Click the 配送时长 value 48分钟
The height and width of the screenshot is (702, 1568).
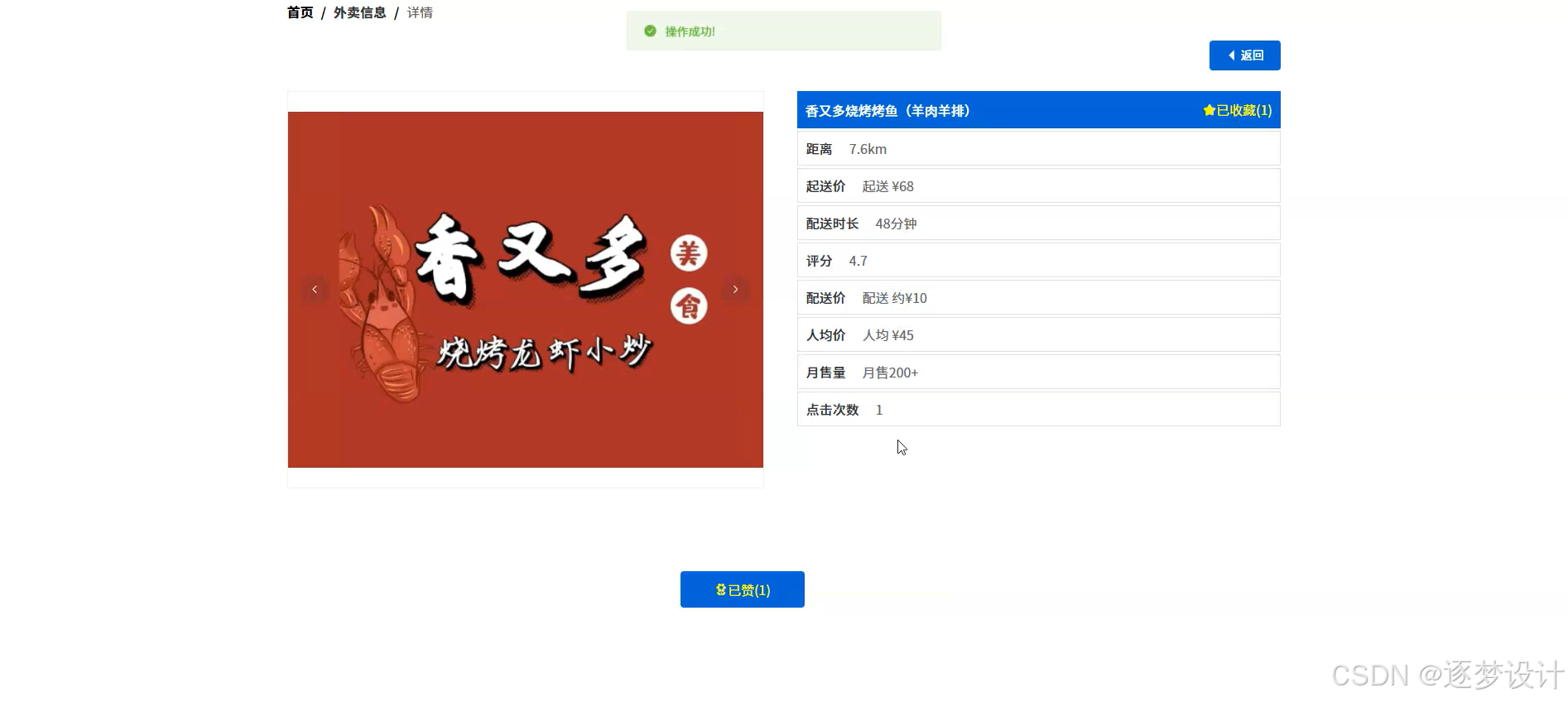[896, 224]
